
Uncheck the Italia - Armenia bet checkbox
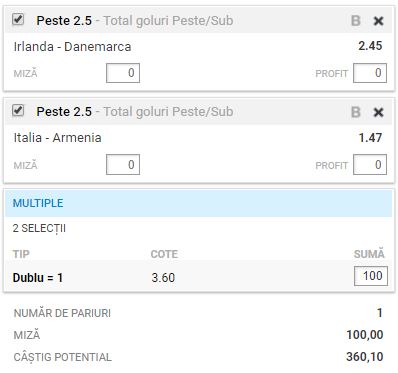coord(18,110)
